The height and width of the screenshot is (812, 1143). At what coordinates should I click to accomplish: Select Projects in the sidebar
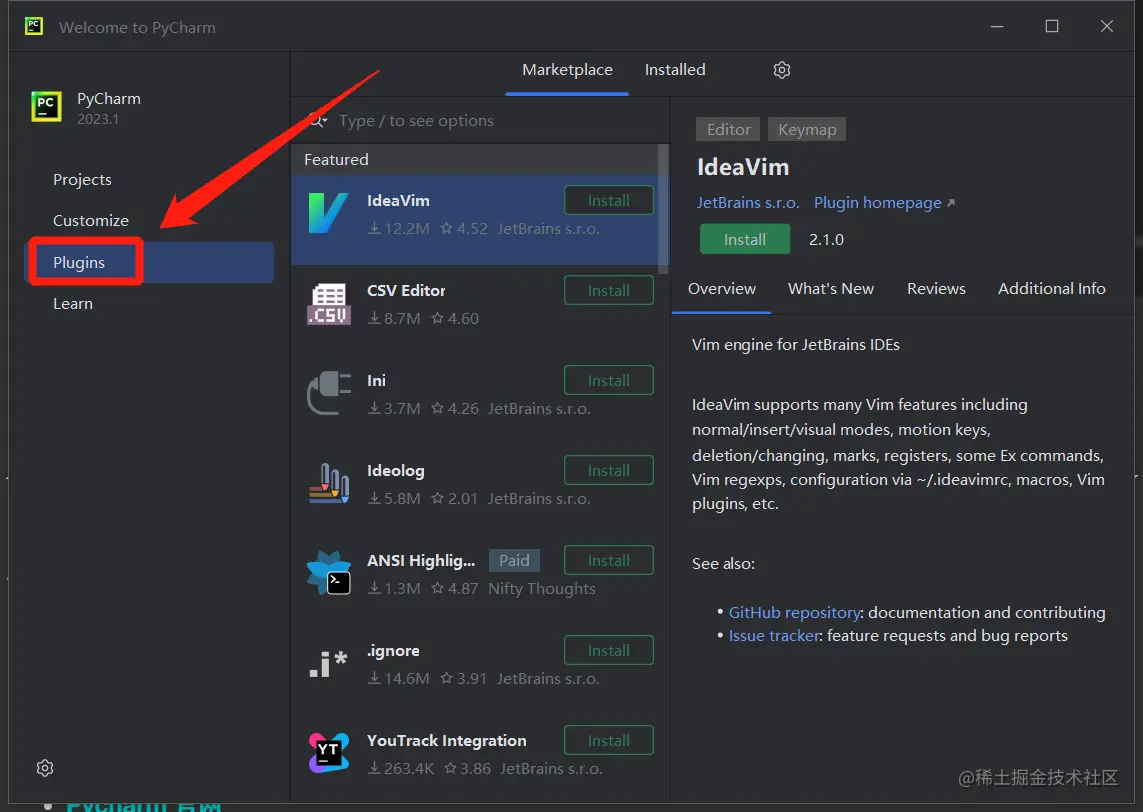[82, 179]
